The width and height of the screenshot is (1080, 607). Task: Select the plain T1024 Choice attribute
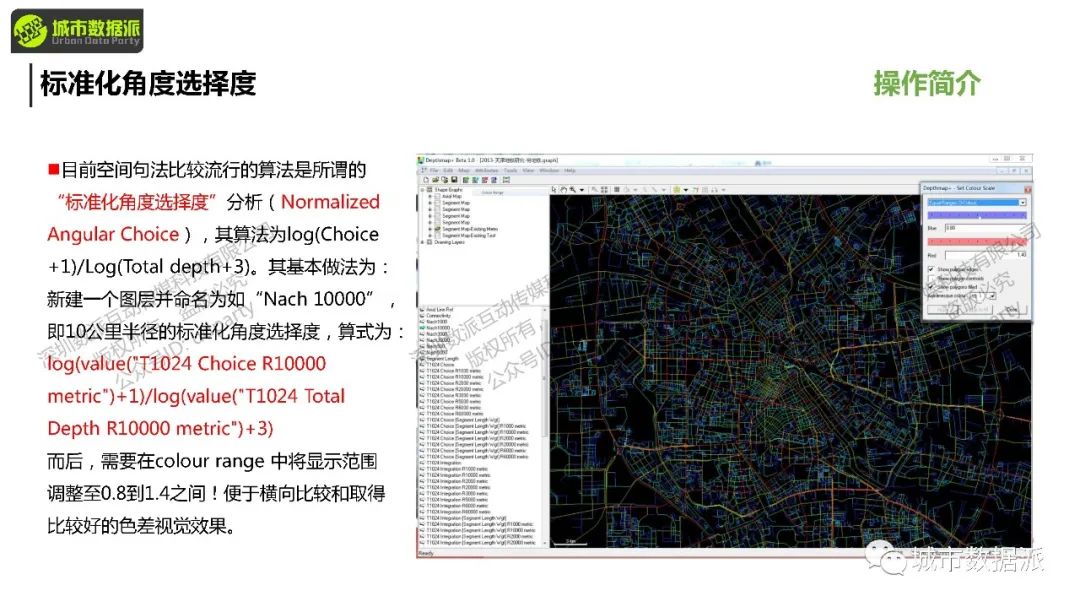(440, 364)
